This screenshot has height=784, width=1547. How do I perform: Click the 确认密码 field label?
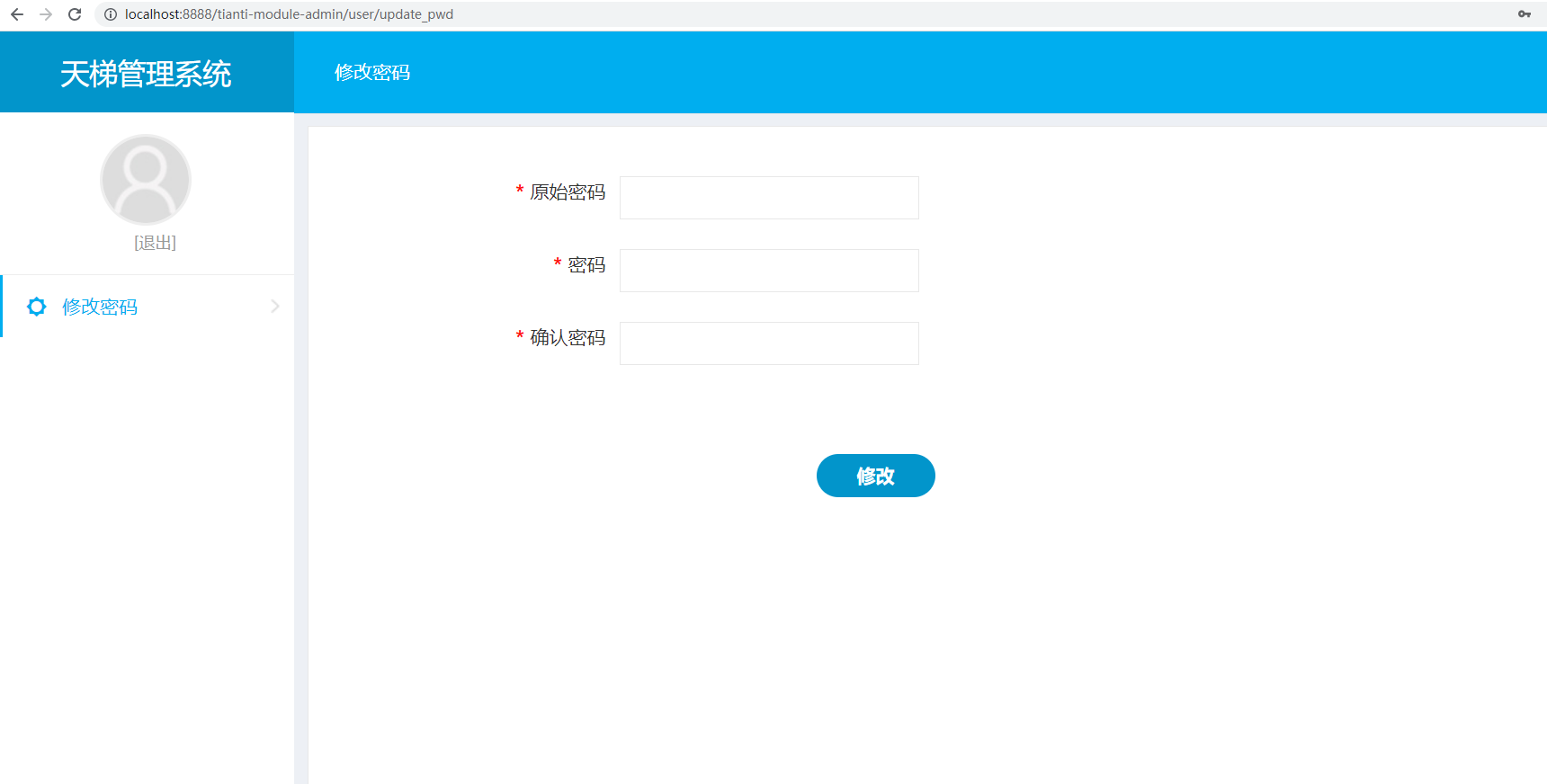click(568, 338)
